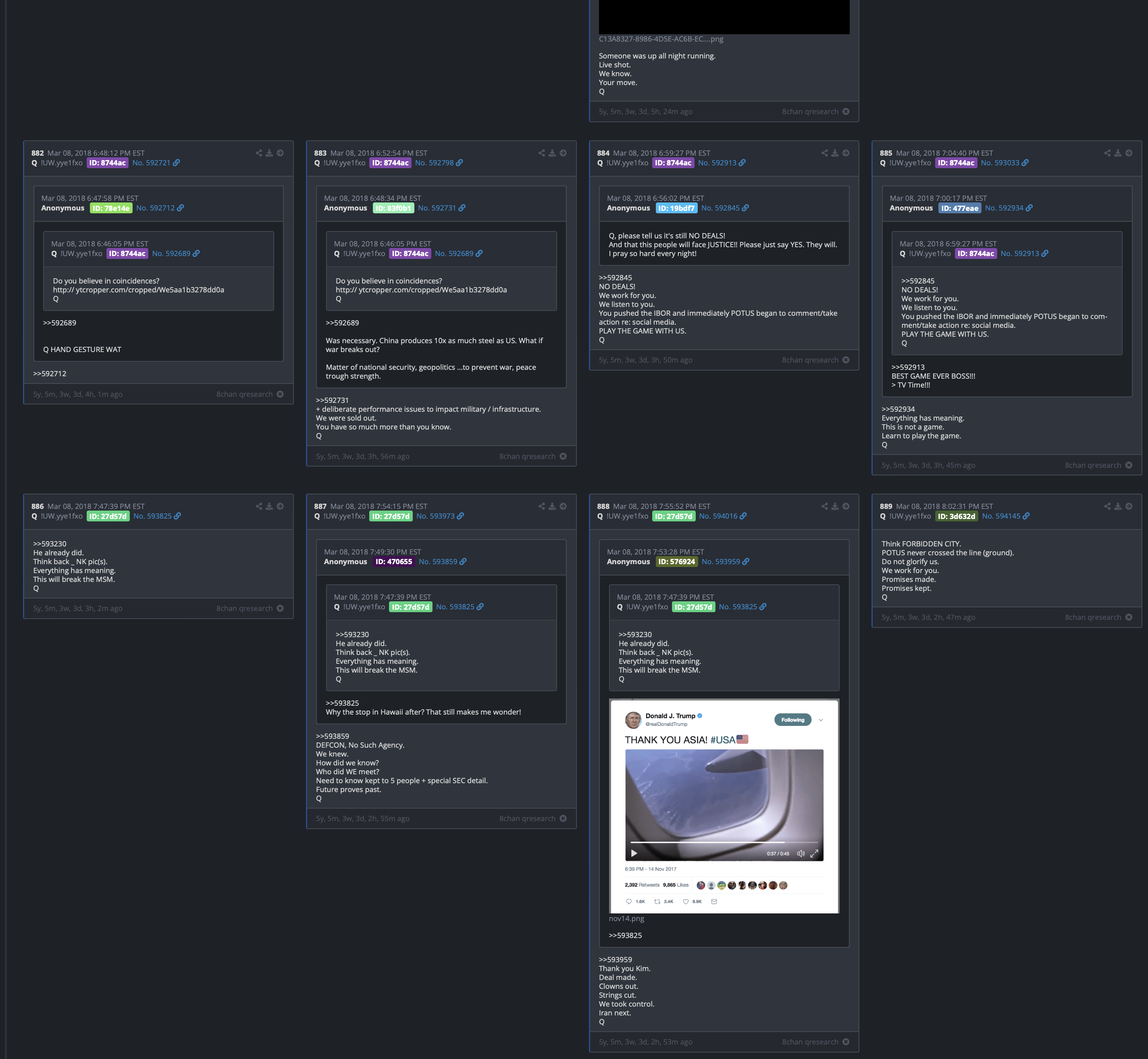Screen dimensions: 1148x1059
Task: Open the Anonymous reply link No. 592934
Action: click(x=1009, y=208)
